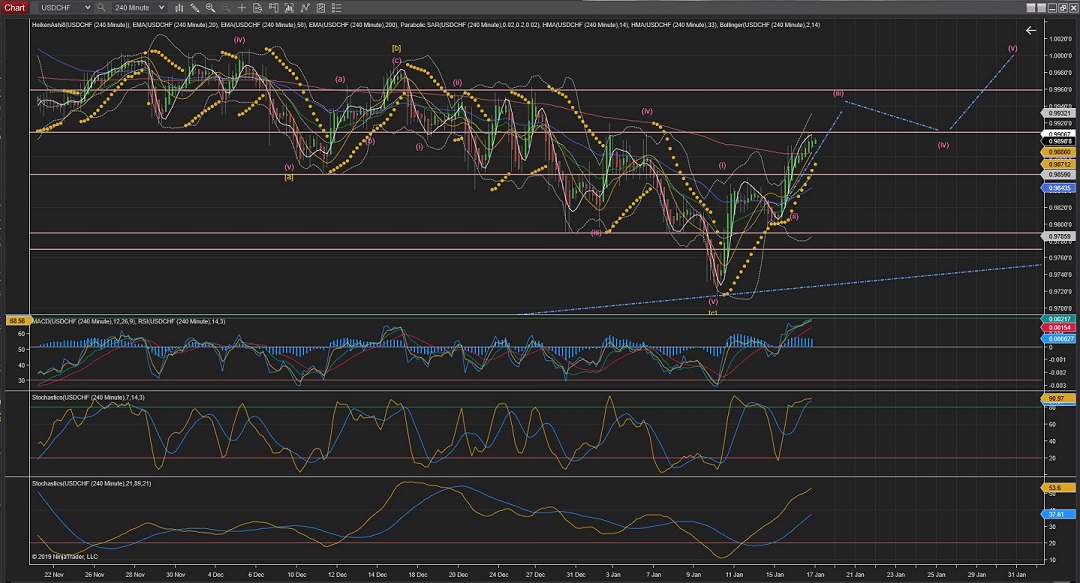Toggle the crosshair cursor tool
1080x583 pixels.
coord(242,8)
